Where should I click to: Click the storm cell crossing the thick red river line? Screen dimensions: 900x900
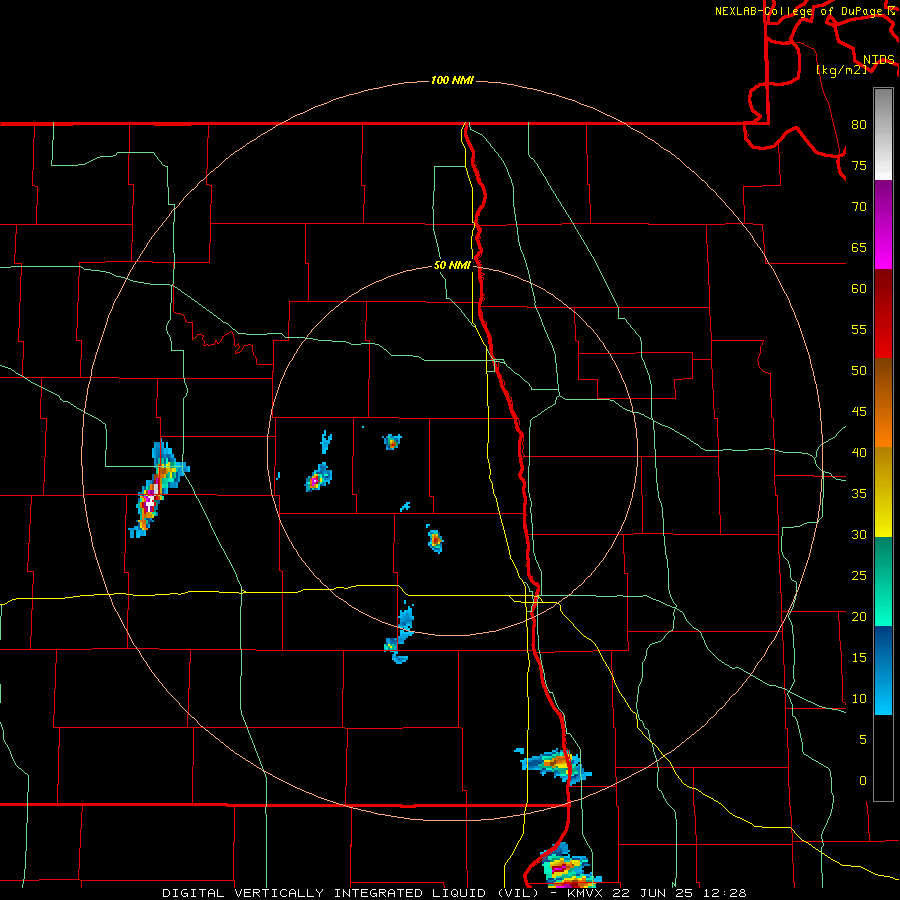tap(554, 765)
